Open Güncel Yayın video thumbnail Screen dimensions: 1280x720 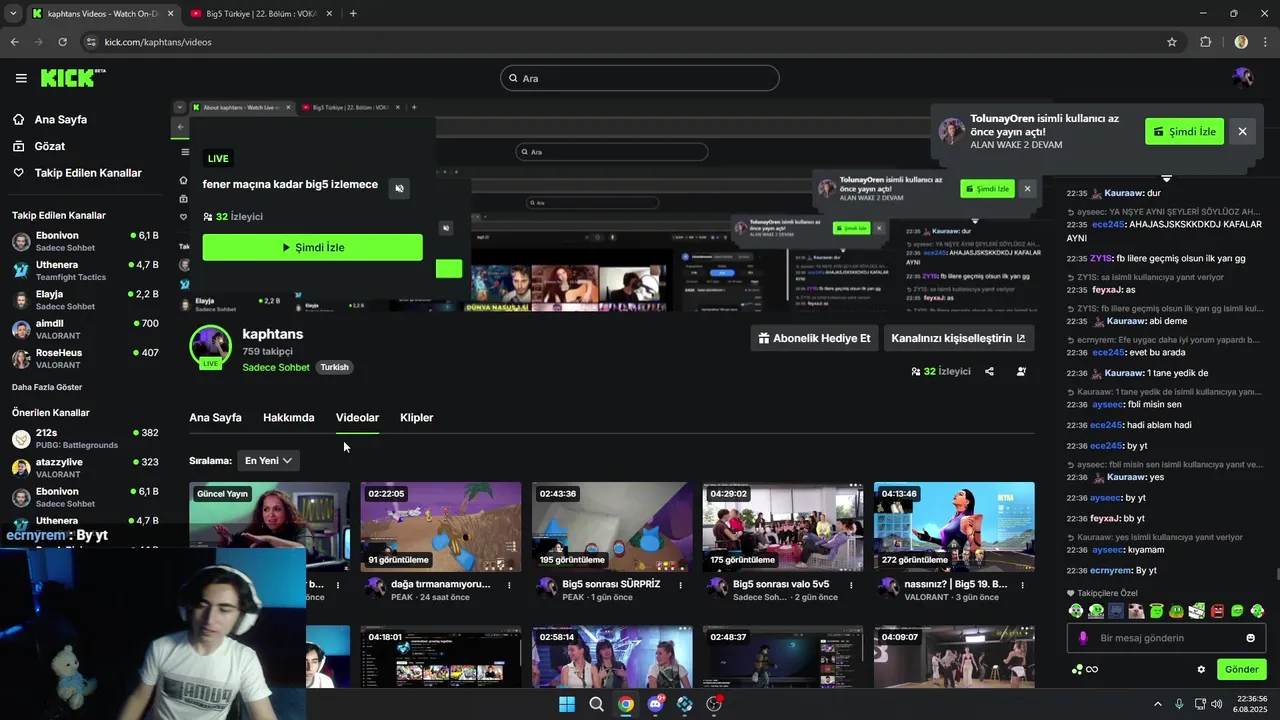pyautogui.click(x=269, y=527)
